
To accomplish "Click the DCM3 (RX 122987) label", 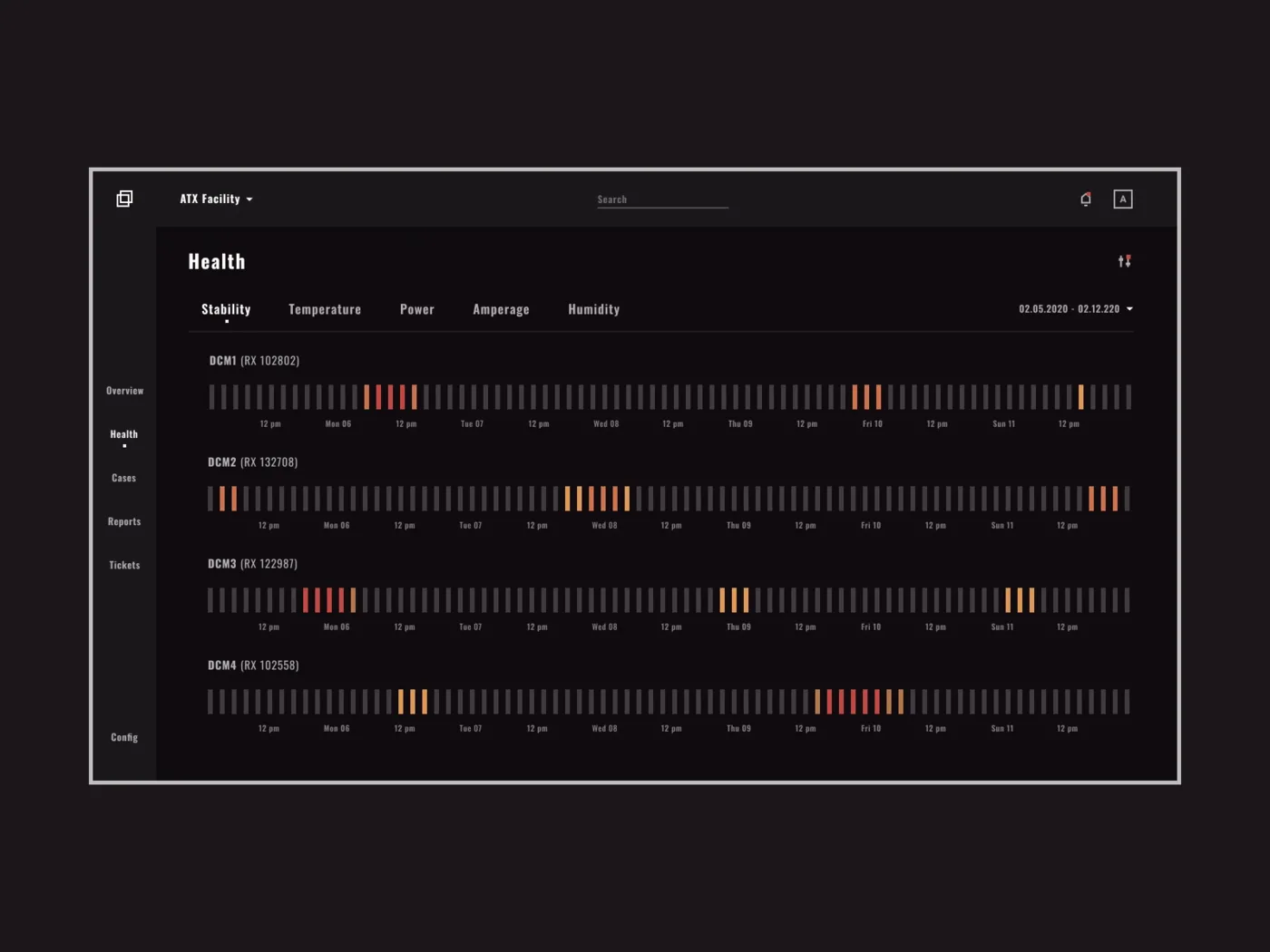I will [x=253, y=564].
